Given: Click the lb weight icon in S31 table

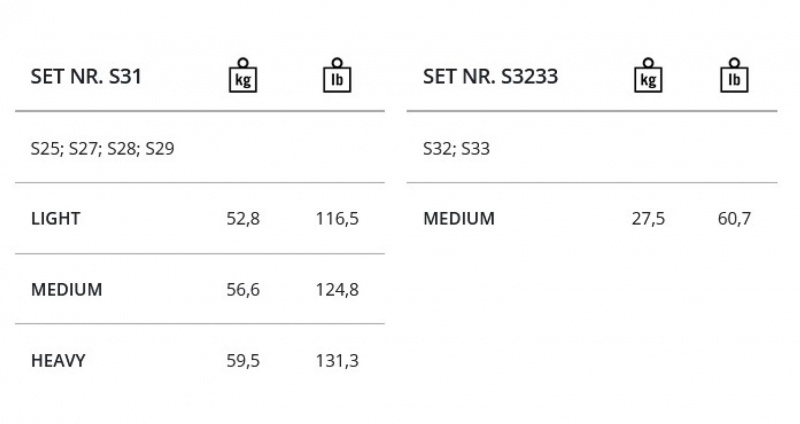Looking at the screenshot, I should coord(336,76).
